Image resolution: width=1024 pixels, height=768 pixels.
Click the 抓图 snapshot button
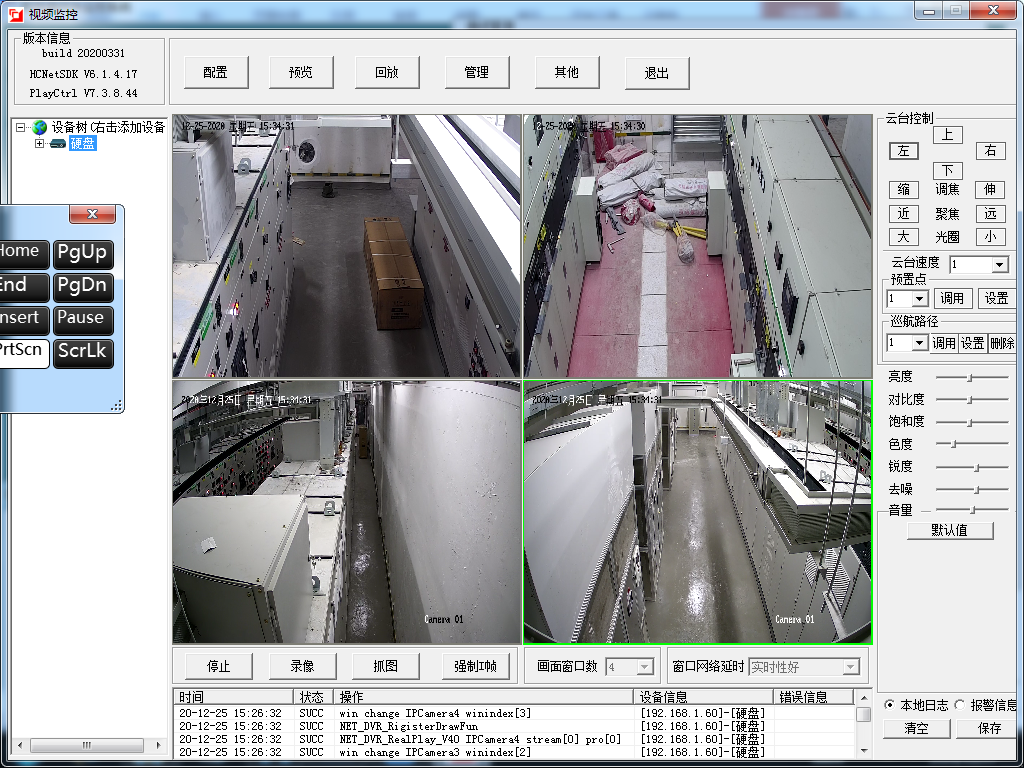pos(385,666)
